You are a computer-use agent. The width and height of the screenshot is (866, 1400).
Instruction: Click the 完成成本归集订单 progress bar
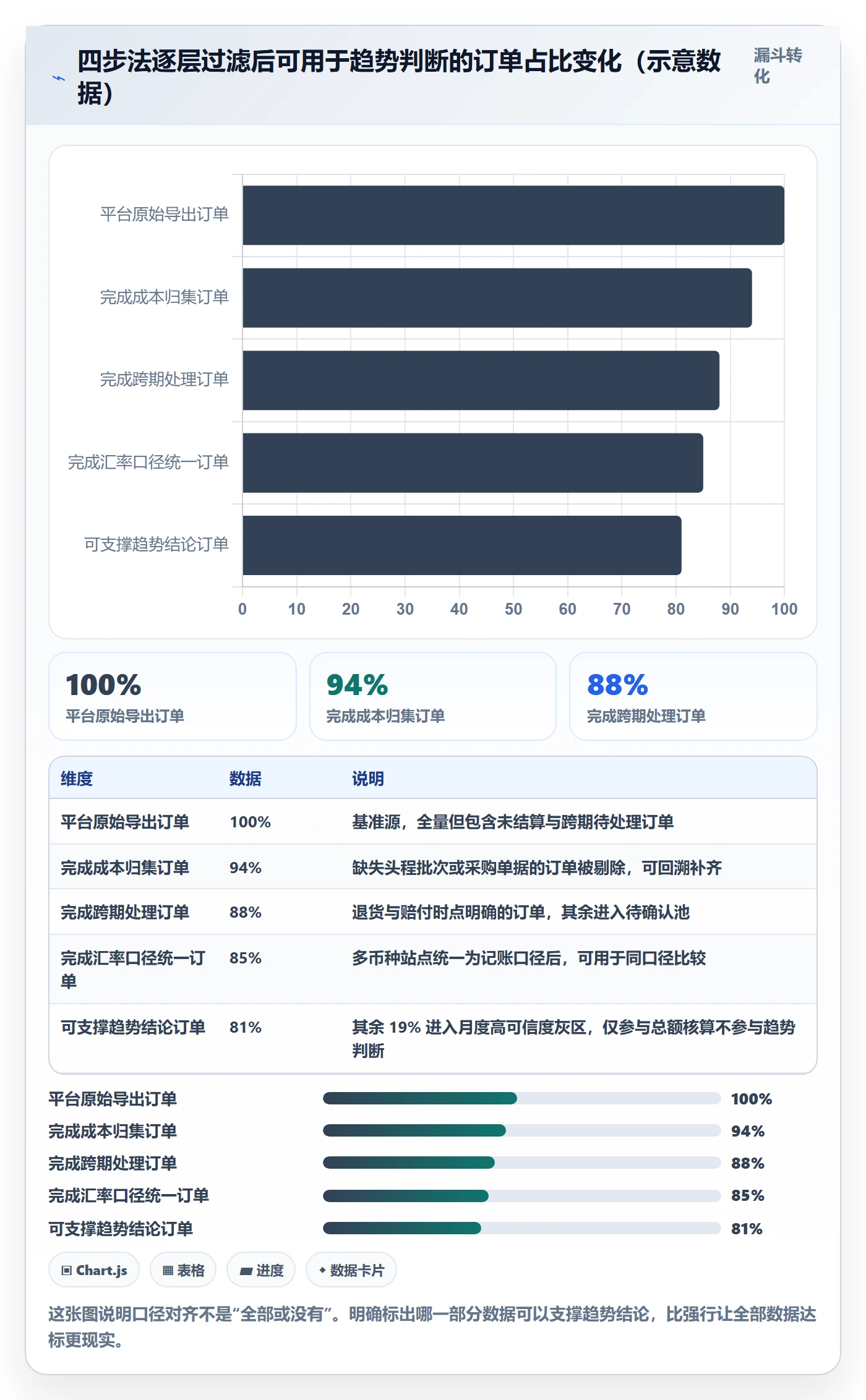pyautogui.click(x=521, y=1130)
